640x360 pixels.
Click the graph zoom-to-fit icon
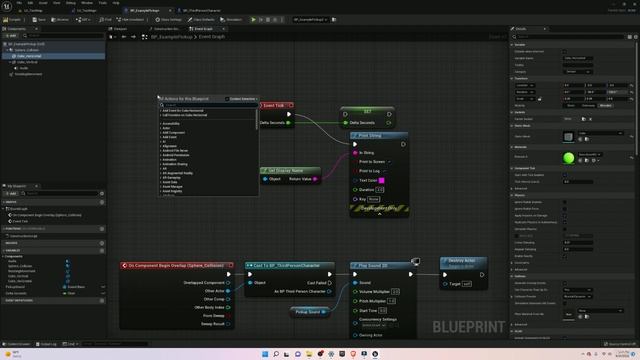(144, 37)
